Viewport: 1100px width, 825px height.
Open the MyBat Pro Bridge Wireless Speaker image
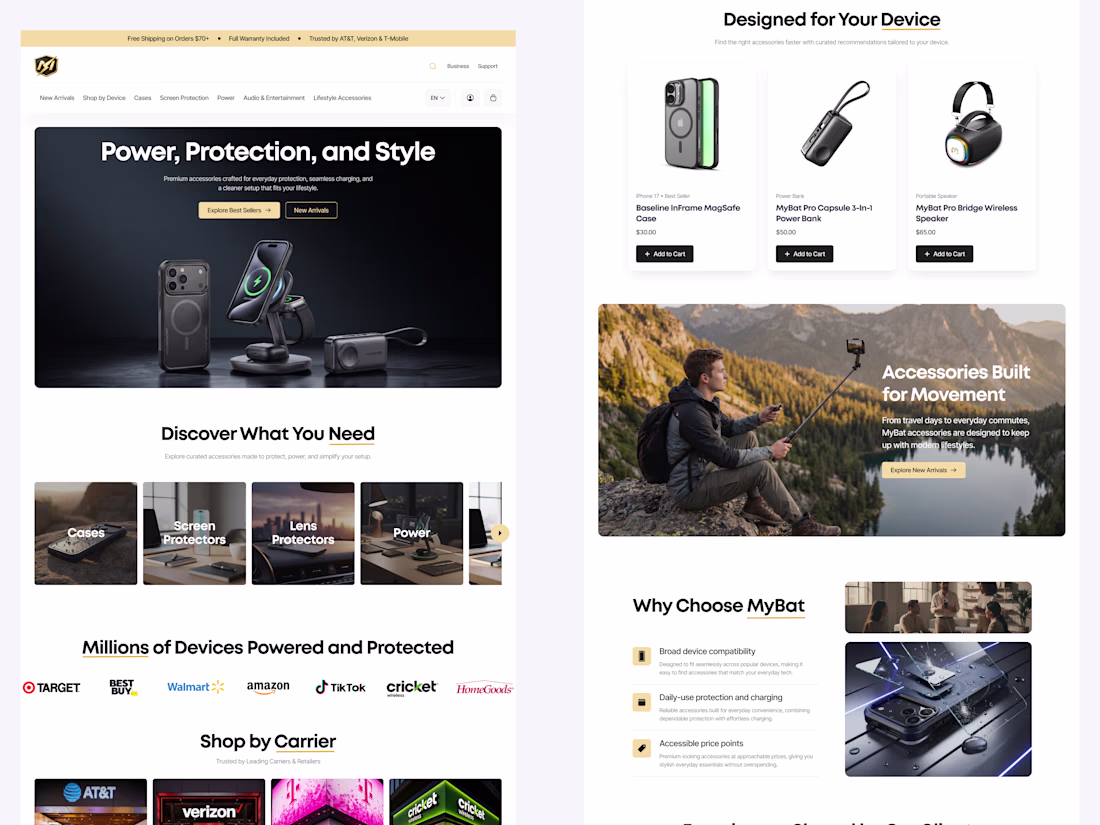(x=972, y=125)
